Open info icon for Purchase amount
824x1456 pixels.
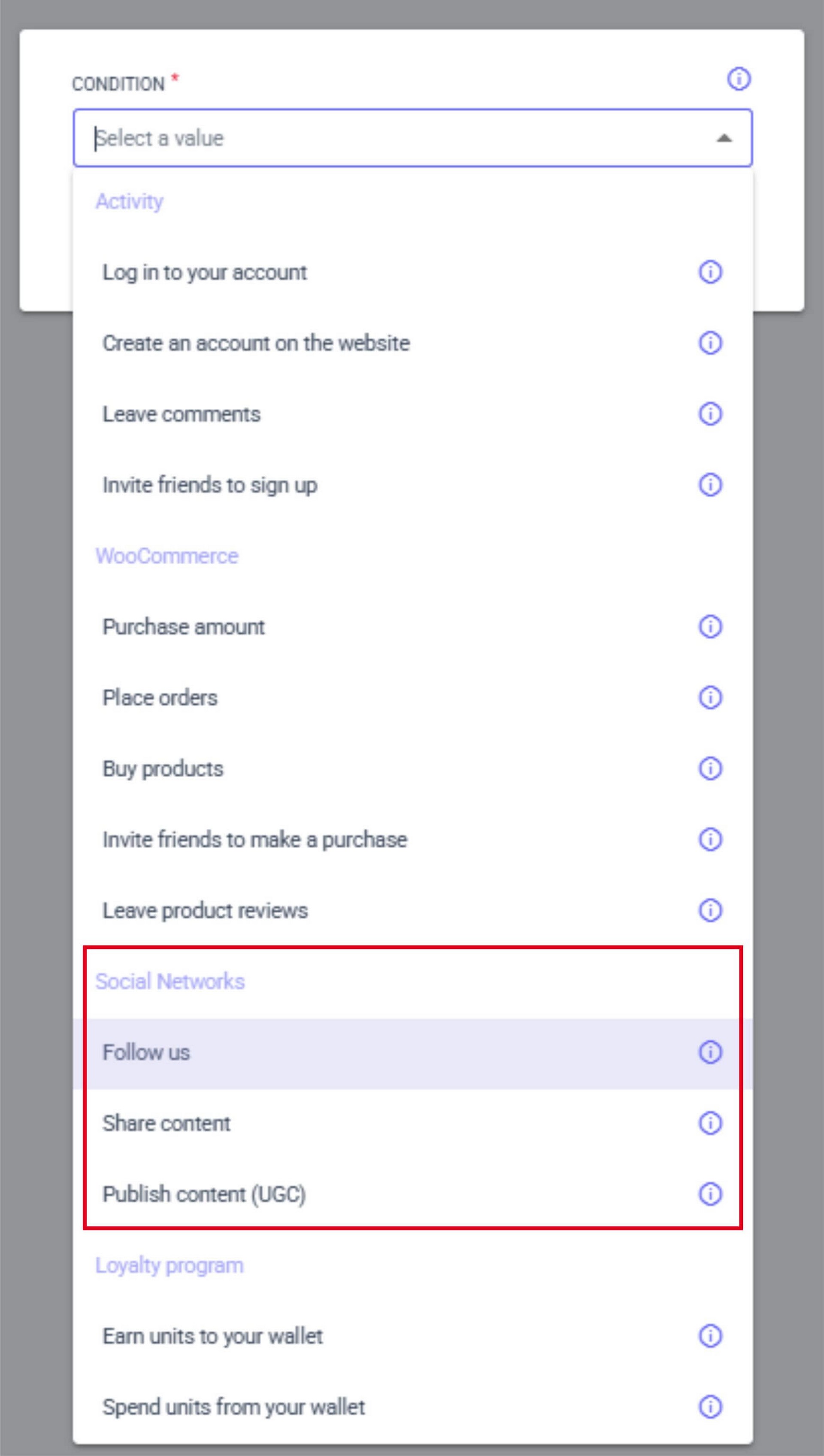pyautogui.click(x=710, y=627)
